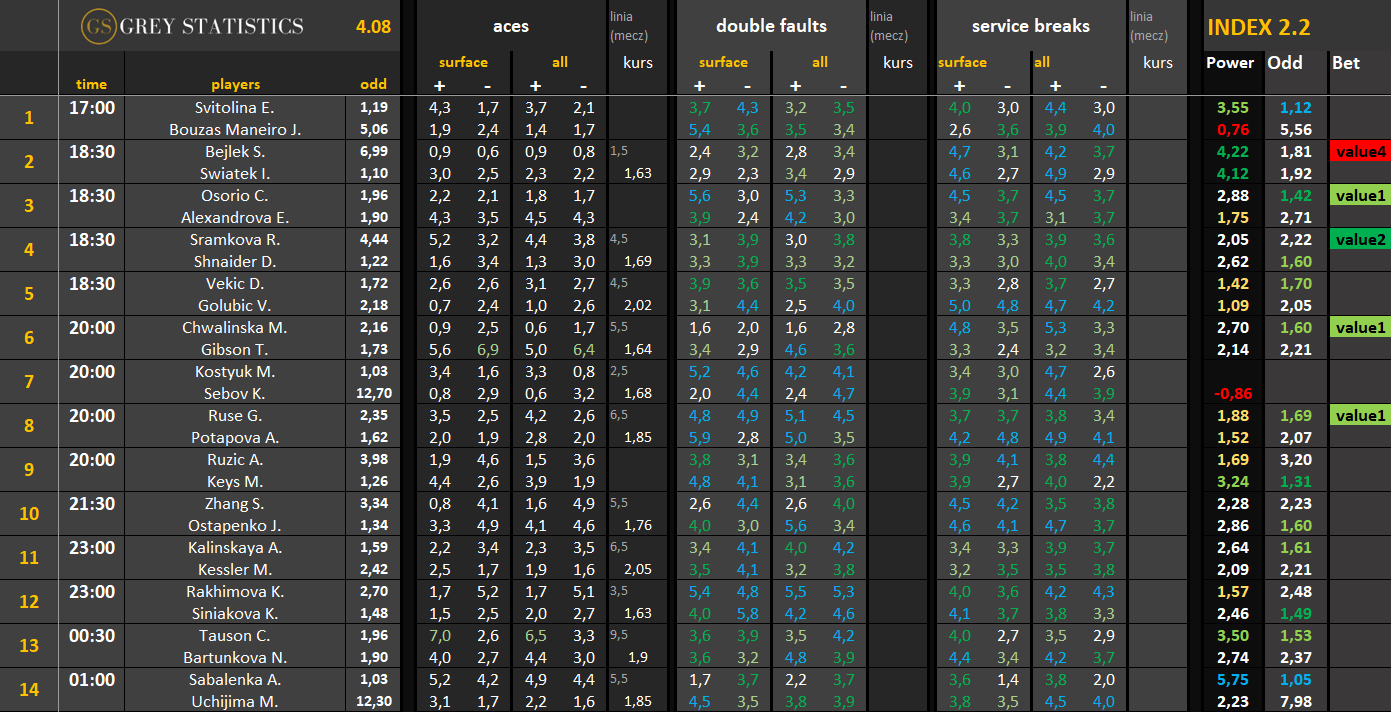Select the aces section header

511,26
